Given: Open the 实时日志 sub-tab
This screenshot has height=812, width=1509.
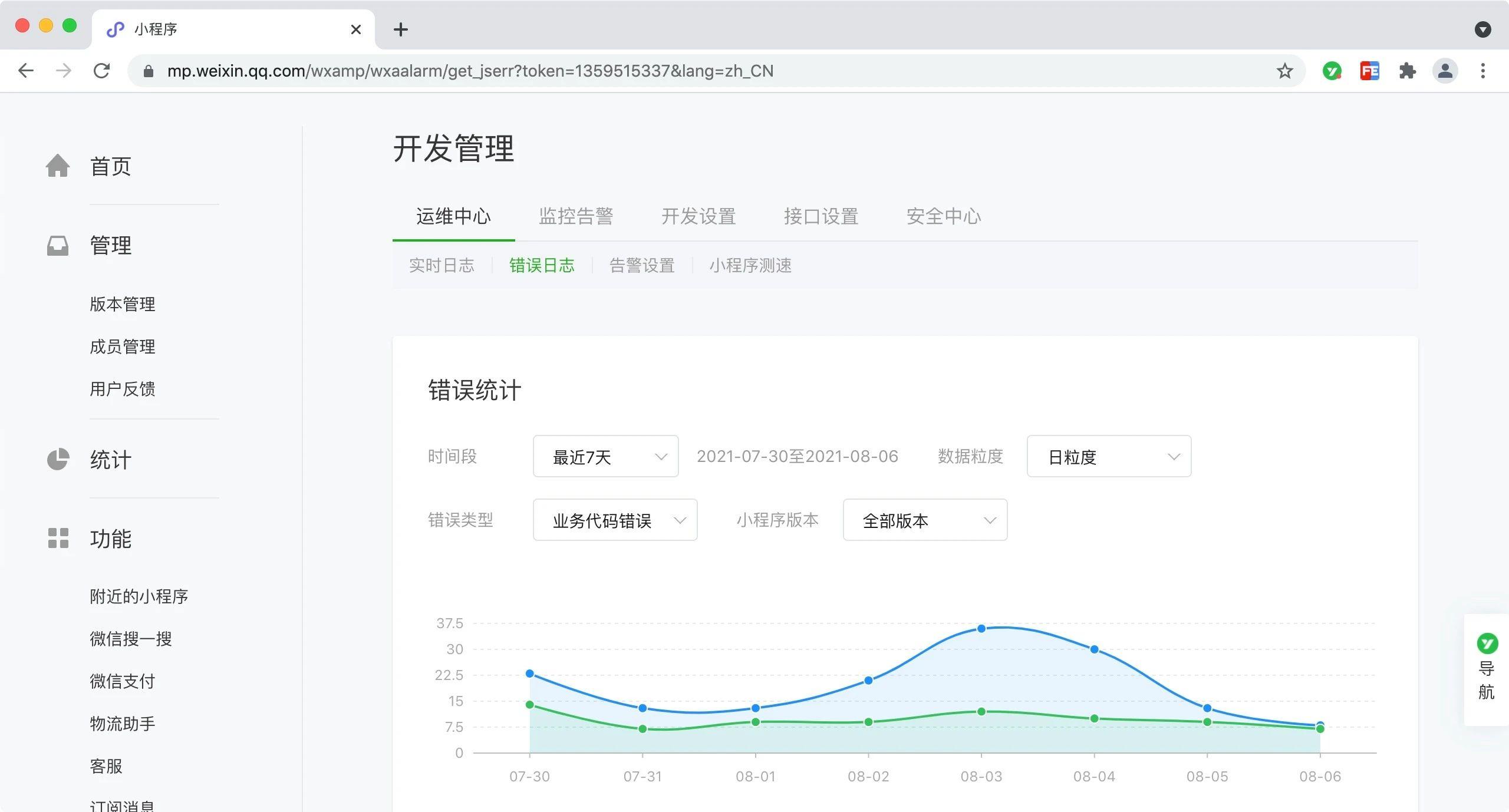Looking at the screenshot, I should coord(442,266).
